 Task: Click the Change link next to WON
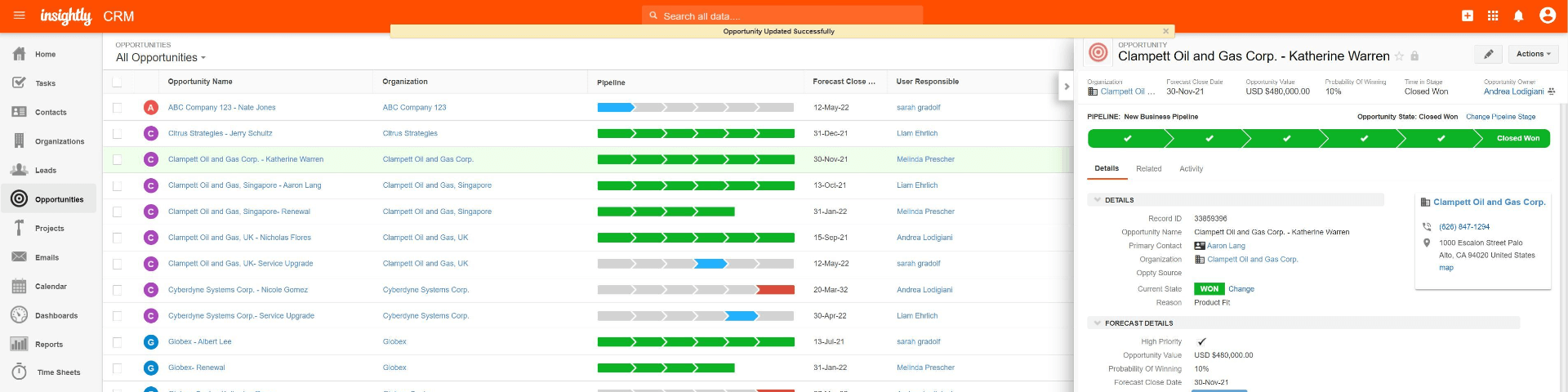point(1241,289)
